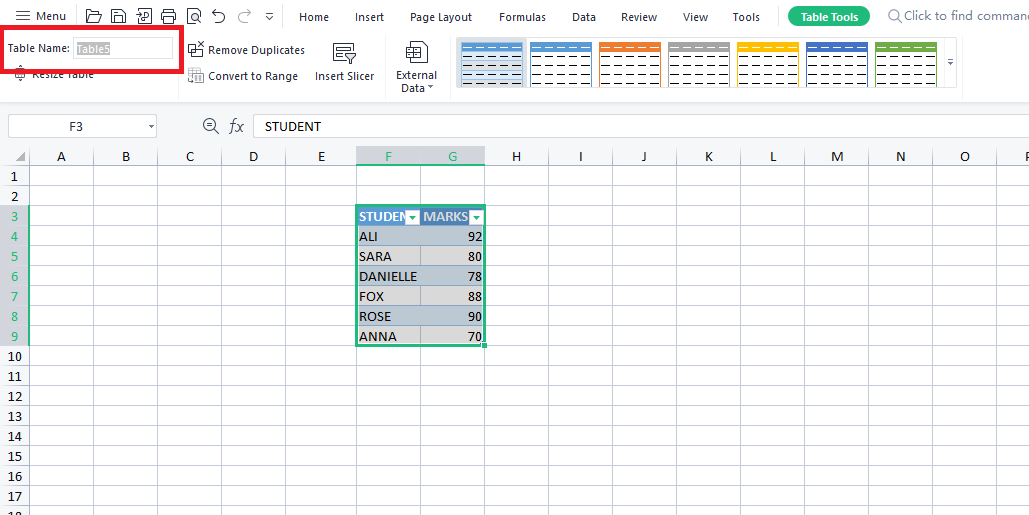Click the Print Preview icon
Screen dimensions: 1029x515
coord(194,16)
